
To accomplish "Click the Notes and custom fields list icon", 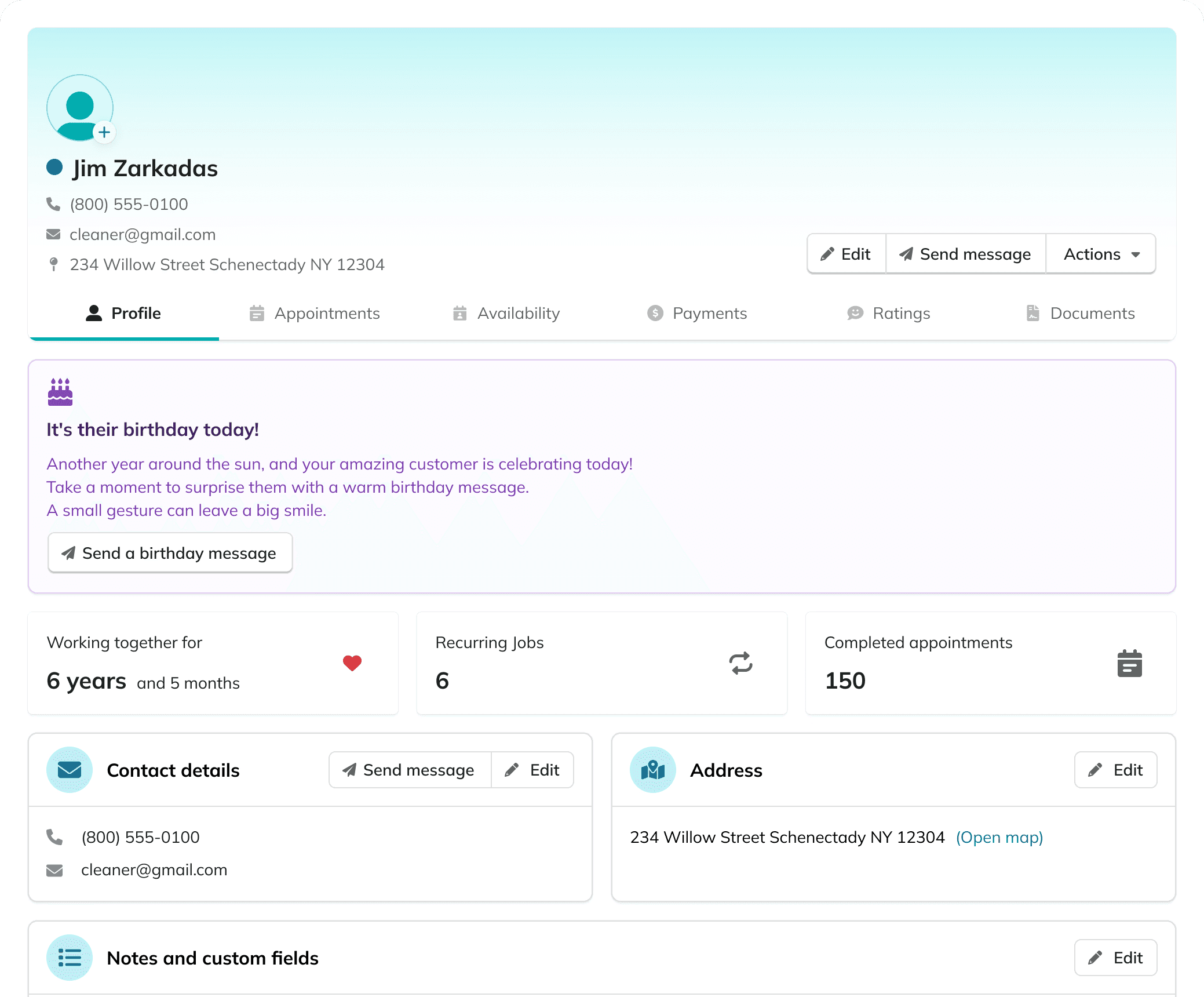I will (x=70, y=958).
